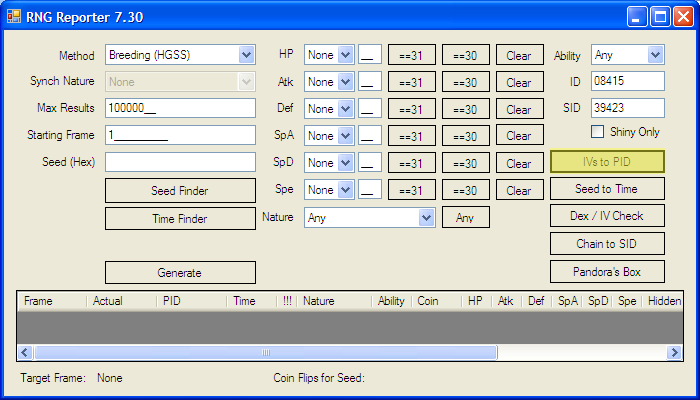Screen dimensions: 700x400
Task: Clear the SpD IV filter
Action: [519, 163]
